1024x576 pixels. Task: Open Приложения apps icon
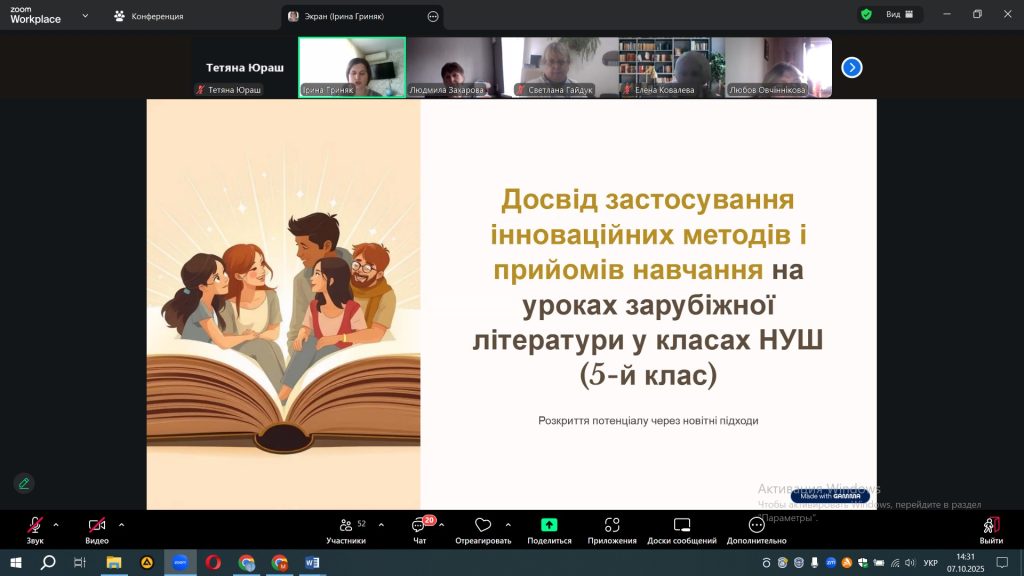pos(612,525)
